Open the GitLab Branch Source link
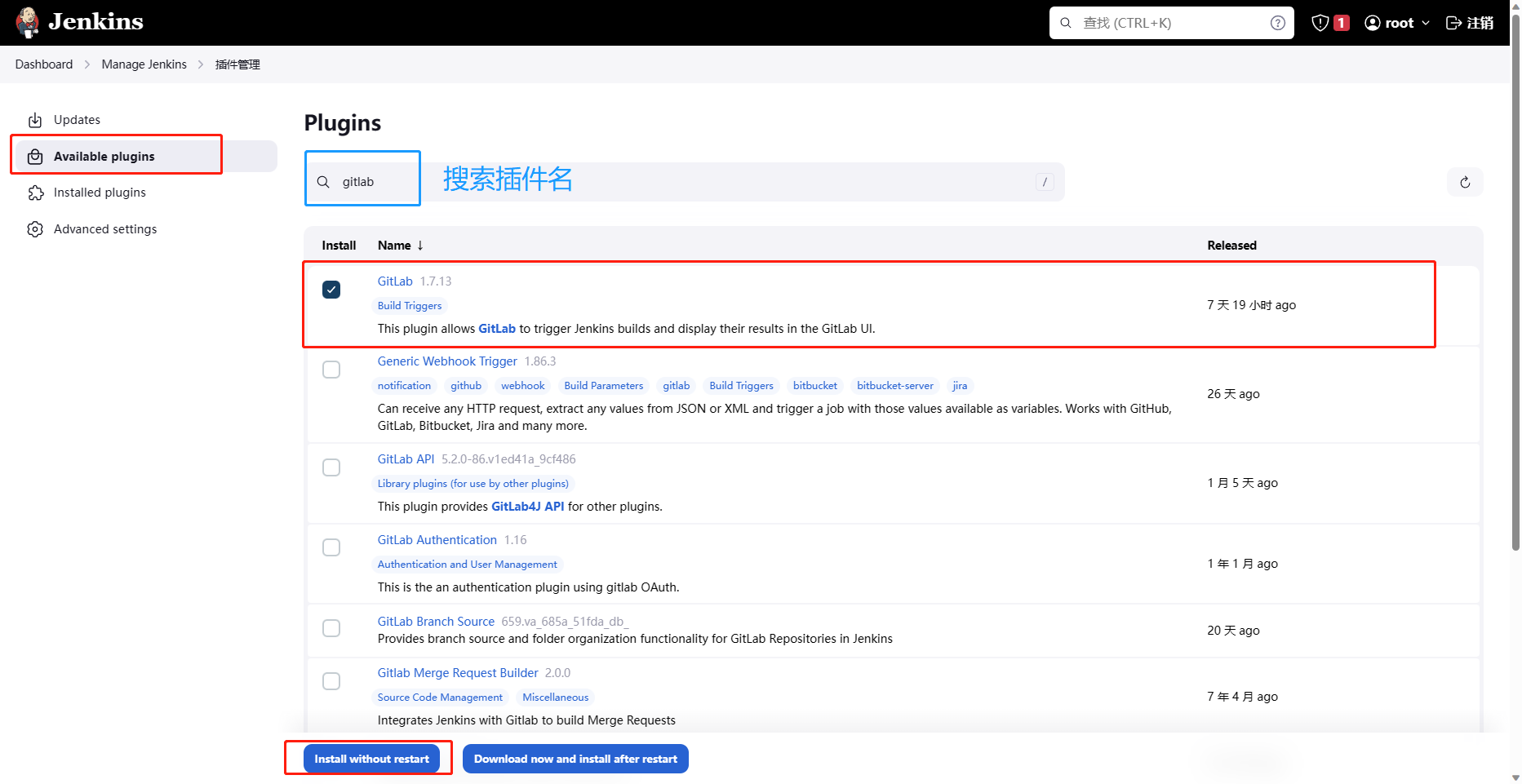Screen dimensions: 1522x784 point(436,622)
